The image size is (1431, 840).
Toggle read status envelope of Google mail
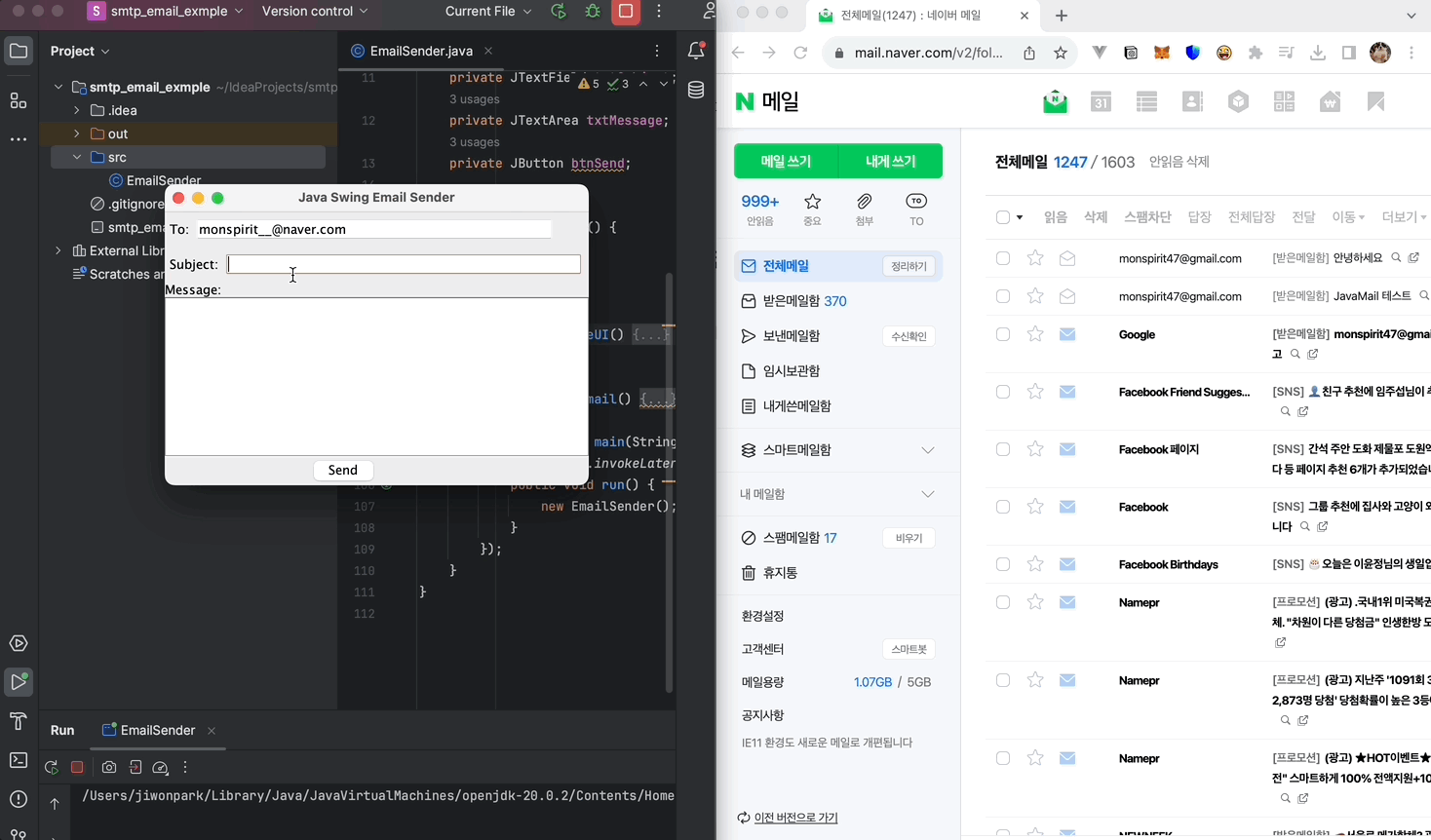pos(1067,334)
